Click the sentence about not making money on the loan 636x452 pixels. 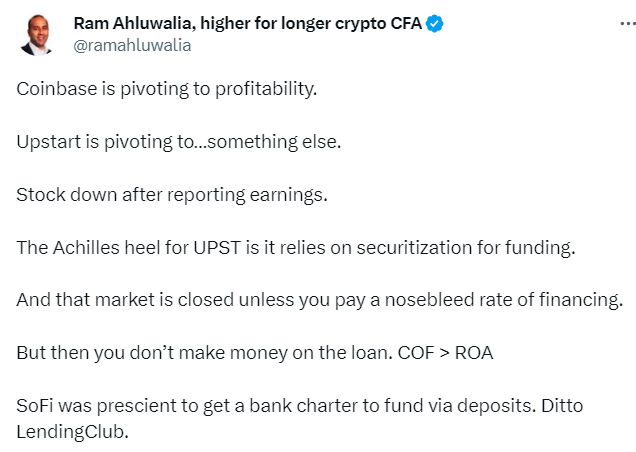[204, 353]
